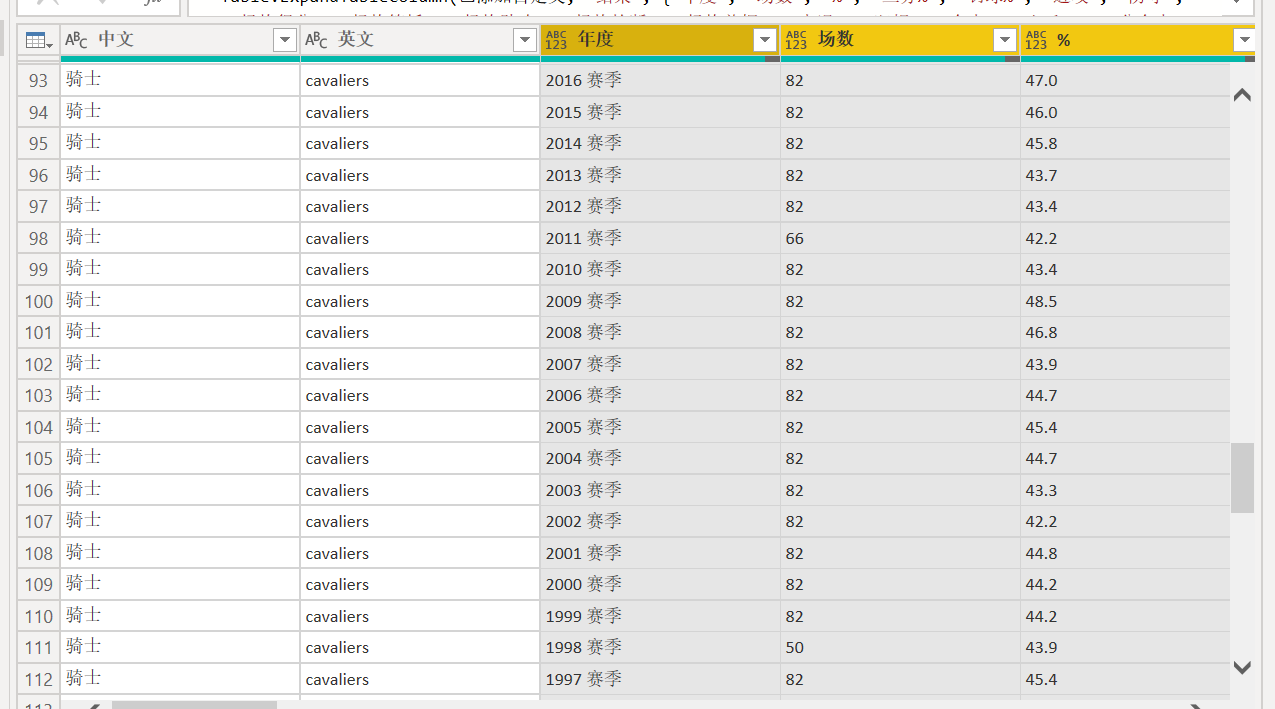
Task: Click the 48.5 percentage cell
Action: pyautogui.click(x=1125, y=302)
